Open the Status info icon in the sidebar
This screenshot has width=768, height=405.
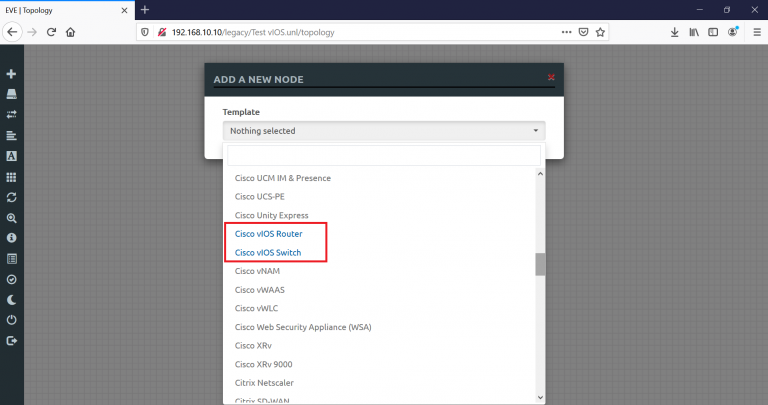[x=11, y=238]
